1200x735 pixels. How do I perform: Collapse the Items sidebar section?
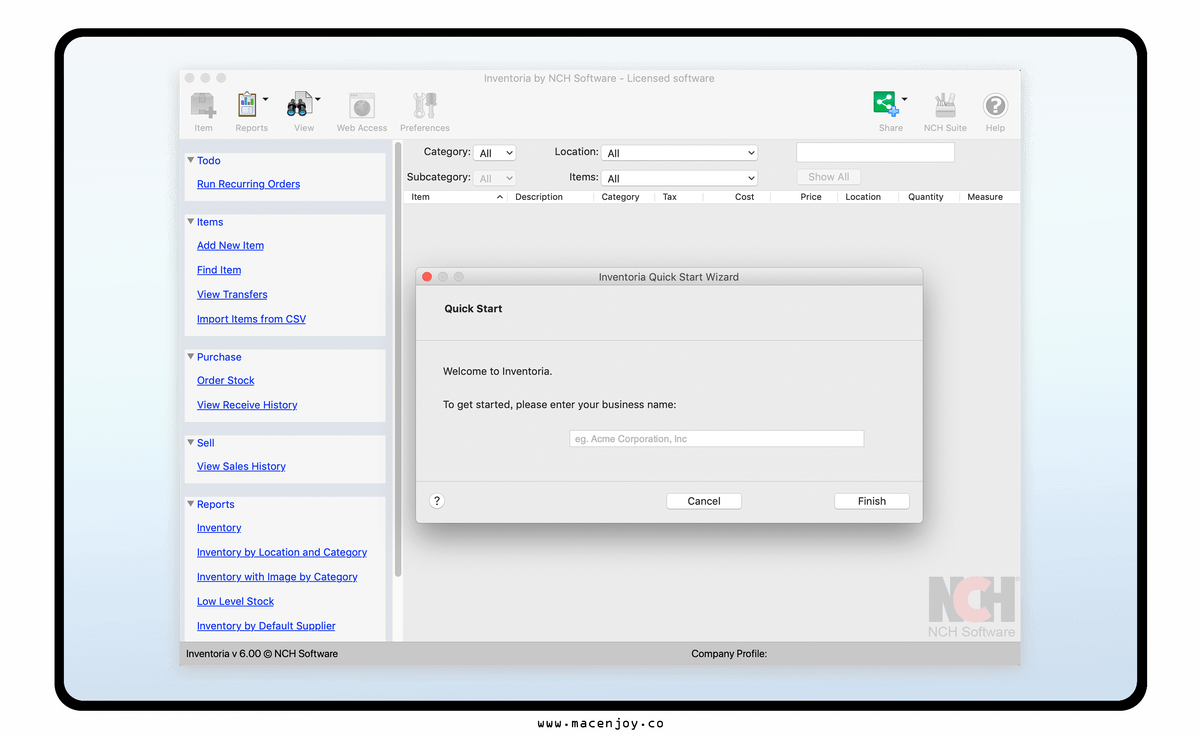pos(191,222)
